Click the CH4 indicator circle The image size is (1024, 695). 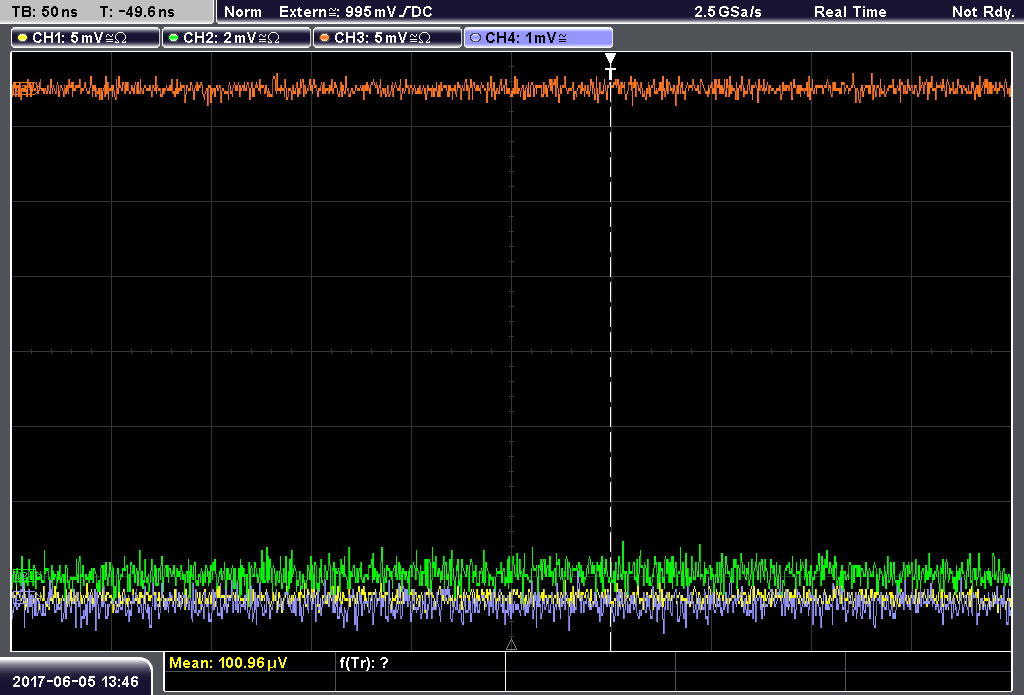(475, 38)
